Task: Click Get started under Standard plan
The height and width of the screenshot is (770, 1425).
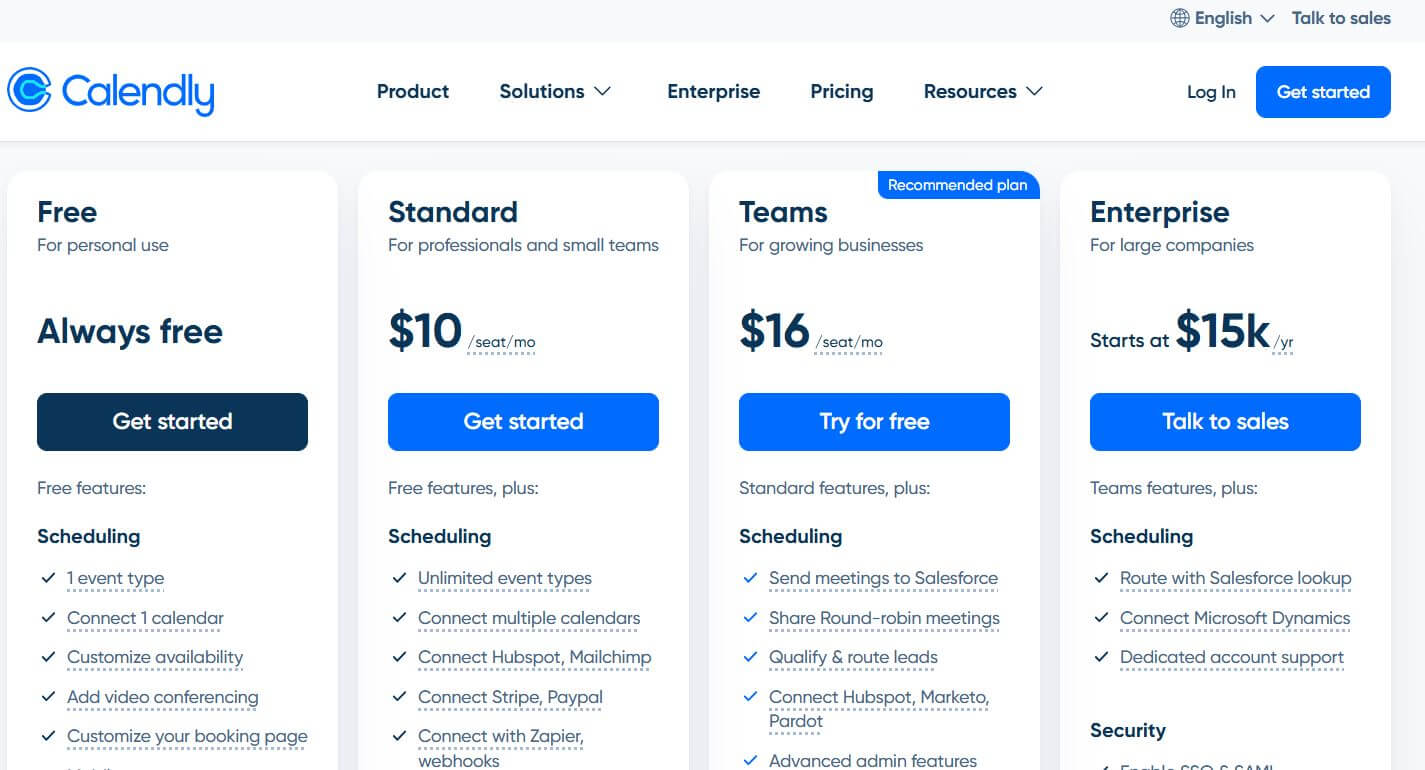Action: 523,422
